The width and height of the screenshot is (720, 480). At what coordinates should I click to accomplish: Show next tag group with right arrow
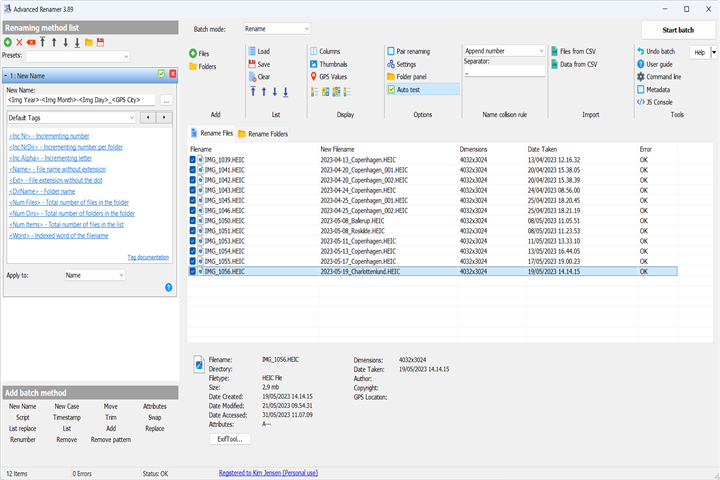coord(164,118)
